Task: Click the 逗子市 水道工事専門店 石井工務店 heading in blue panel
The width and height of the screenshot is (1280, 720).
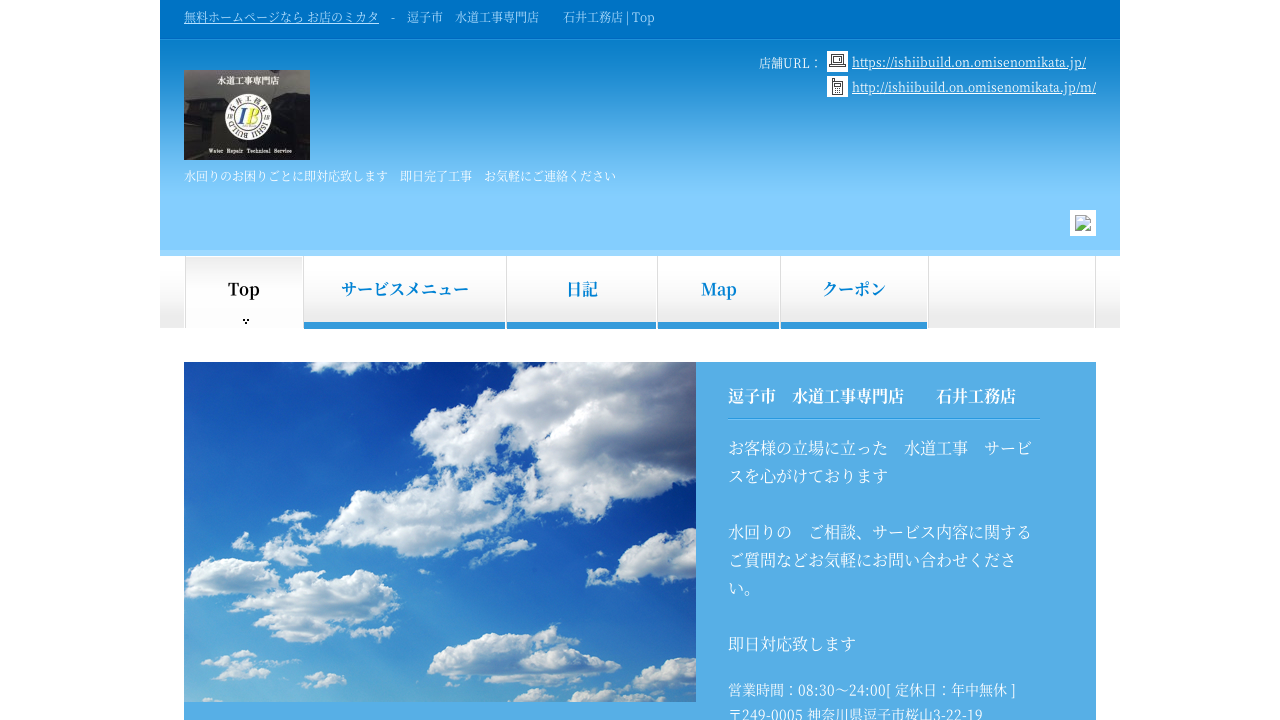Action: click(x=872, y=396)
